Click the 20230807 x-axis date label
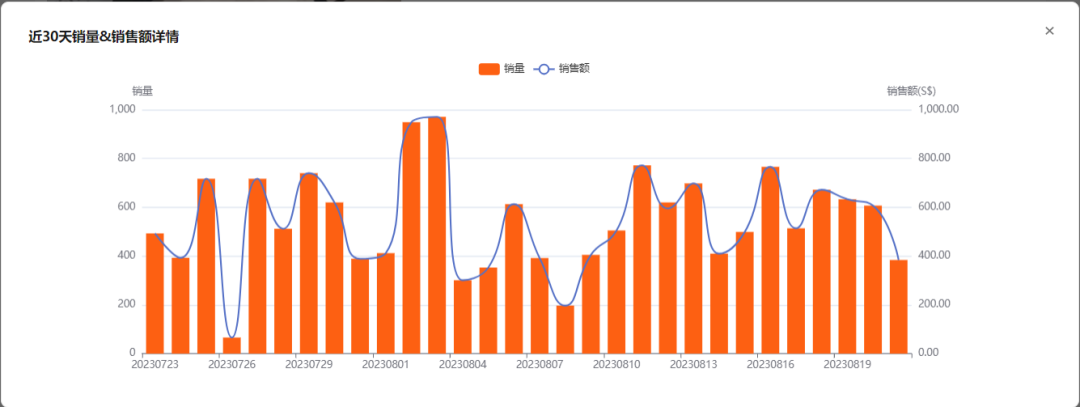The height and width of the screenshot is (407, 1080). 539,364
